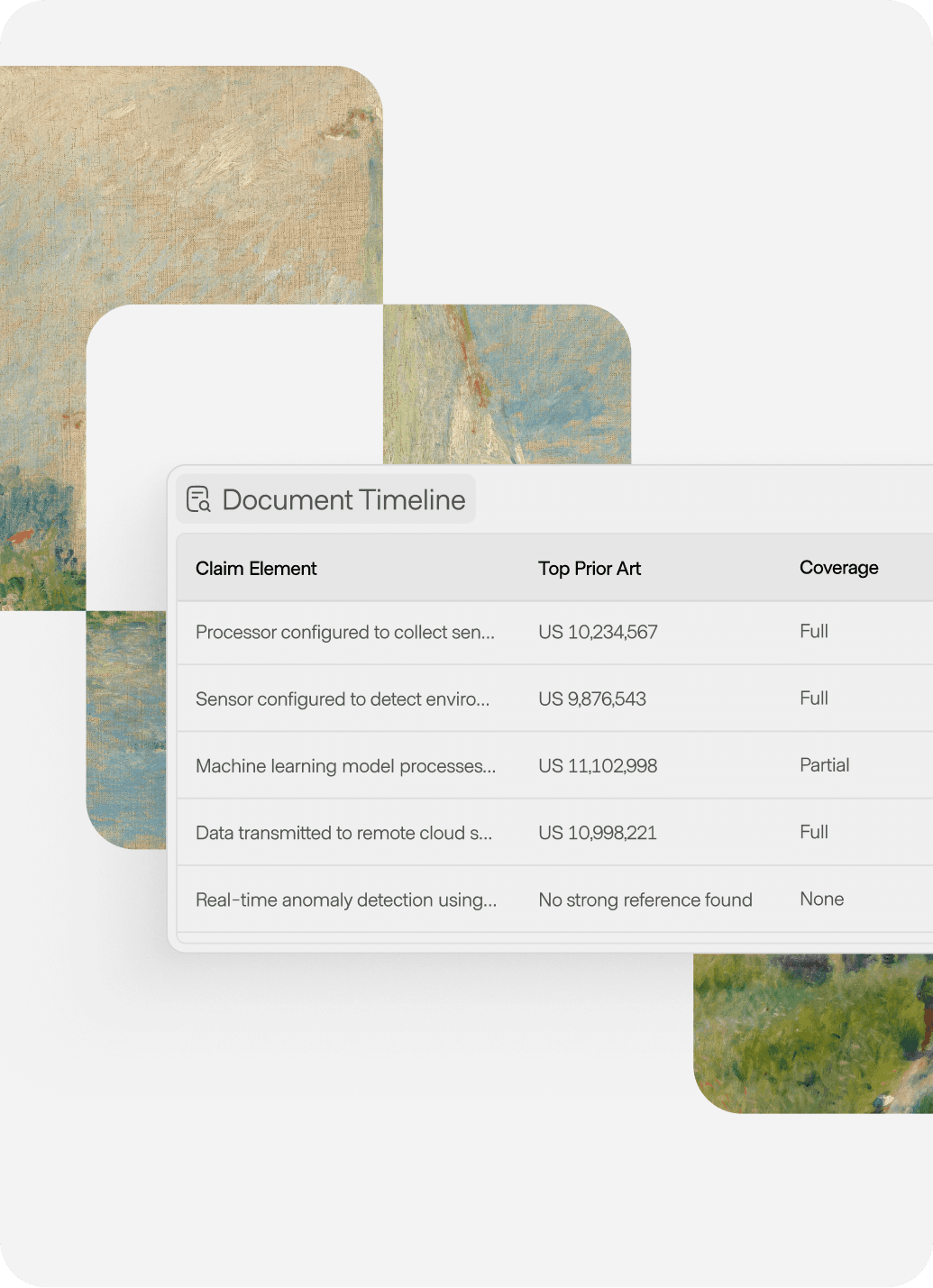Open patent US 10,234,567
The image size is (933, 1288).
point(598,633)
